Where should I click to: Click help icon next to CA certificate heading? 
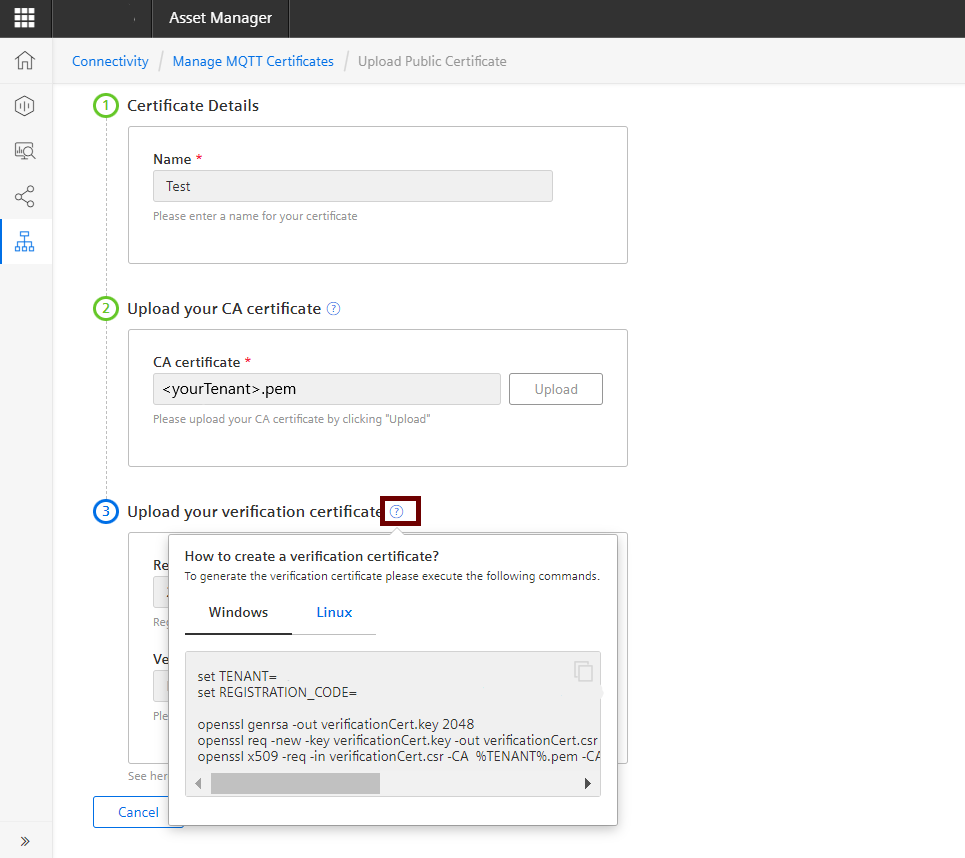[333, 308]
